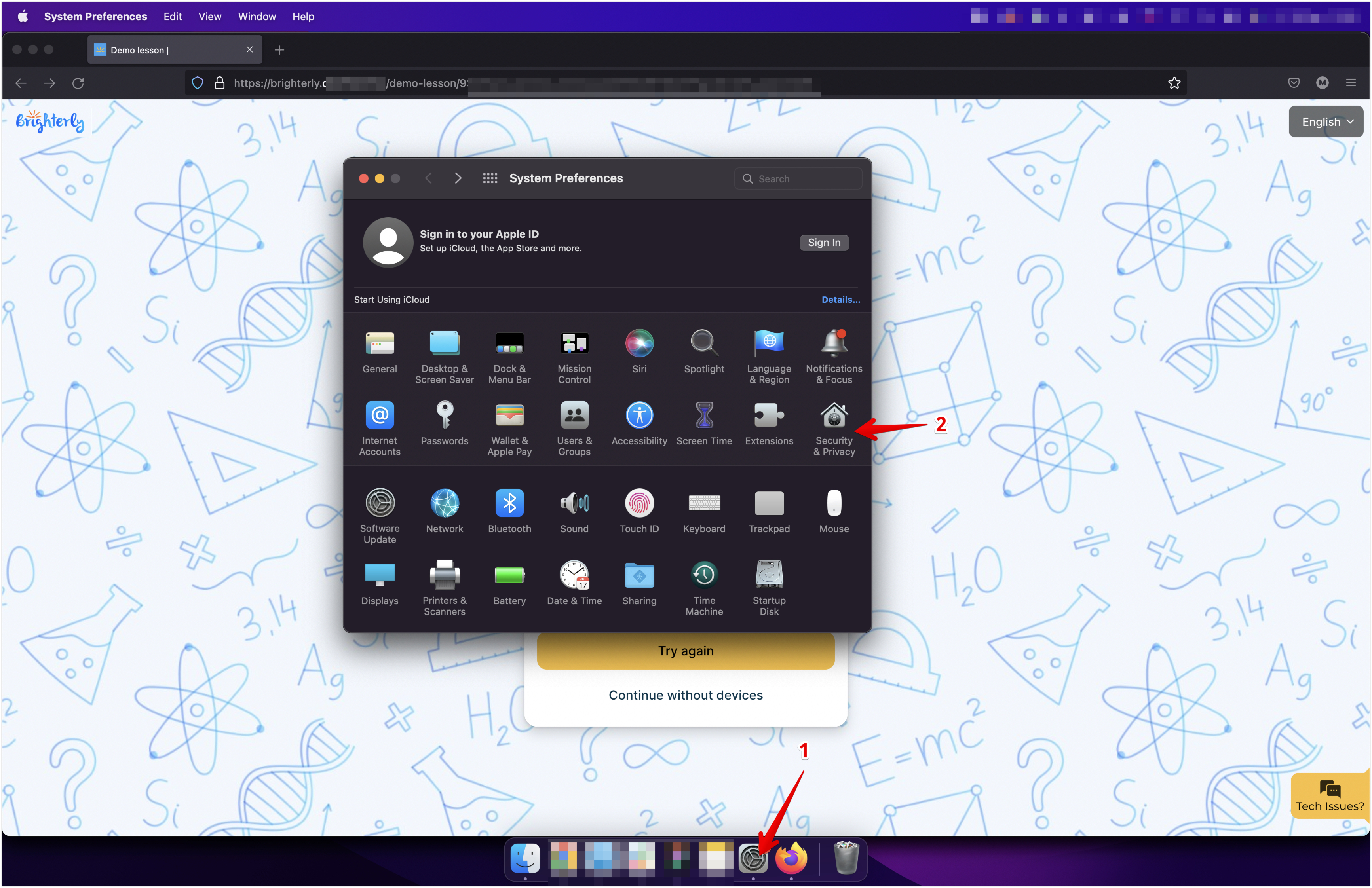Screen dimensions: 1372x888
Task: Open the Tech Issues? chat widget
Action: pos(1330,796)
